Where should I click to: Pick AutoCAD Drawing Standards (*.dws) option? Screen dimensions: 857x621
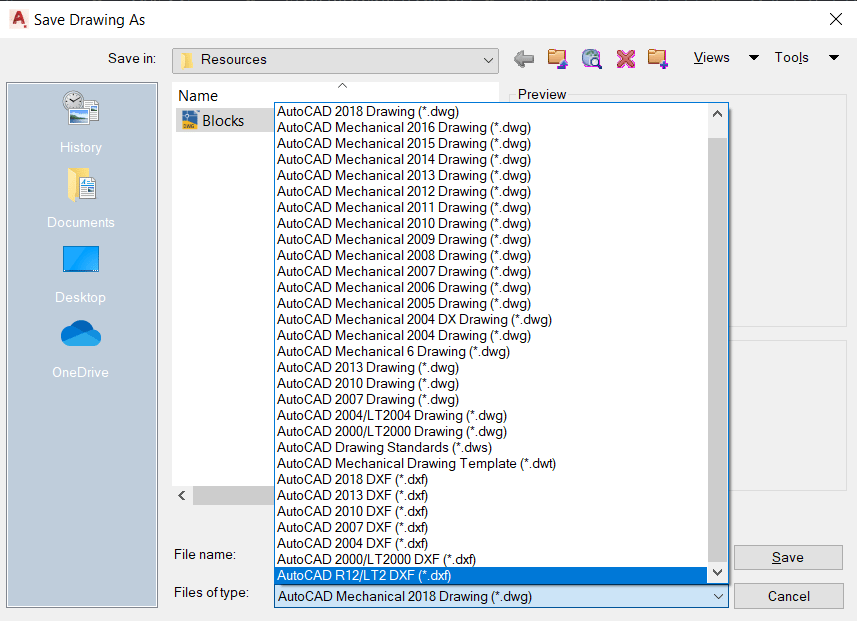point(384,447)
